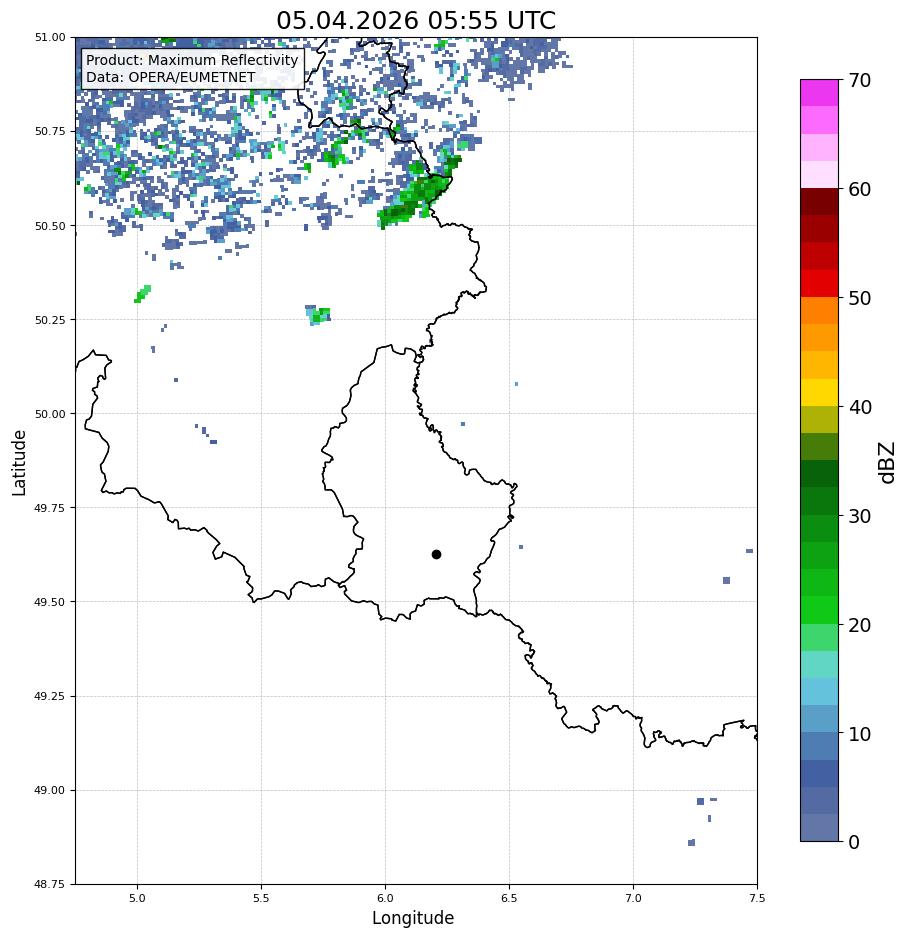Screen dimensions: 908x937
Task: Click the dark red swatch just below 60 dBZ
Action: pyautogui.click(x=820, y=202)
